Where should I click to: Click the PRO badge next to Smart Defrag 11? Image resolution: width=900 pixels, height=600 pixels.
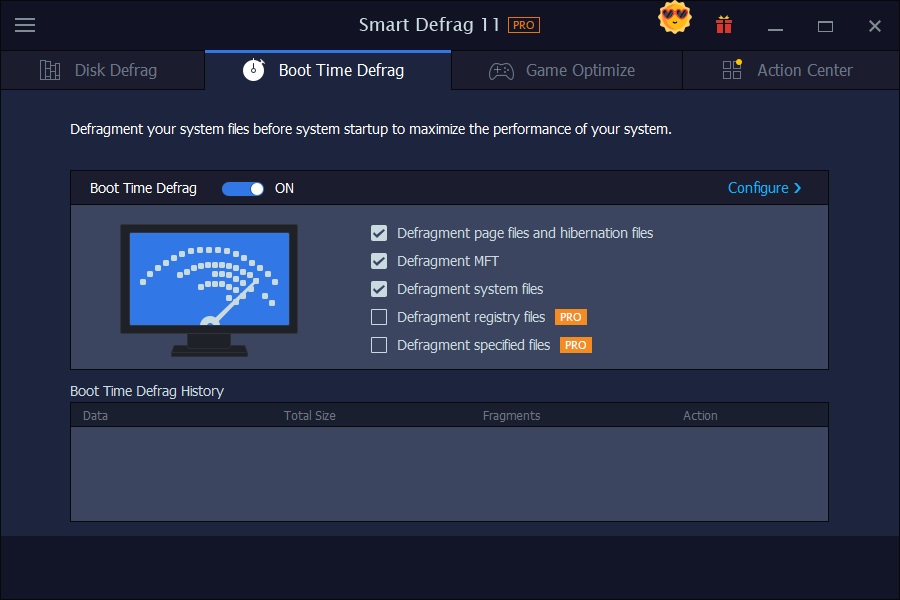pyautogui.click(x=522, y=24)
